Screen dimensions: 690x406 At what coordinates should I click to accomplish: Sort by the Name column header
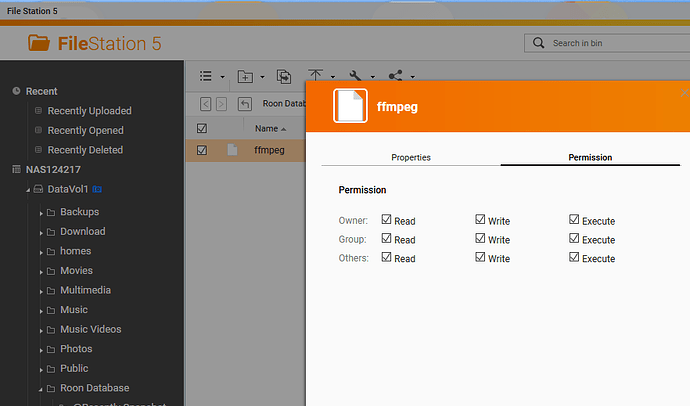coord(267,128)
